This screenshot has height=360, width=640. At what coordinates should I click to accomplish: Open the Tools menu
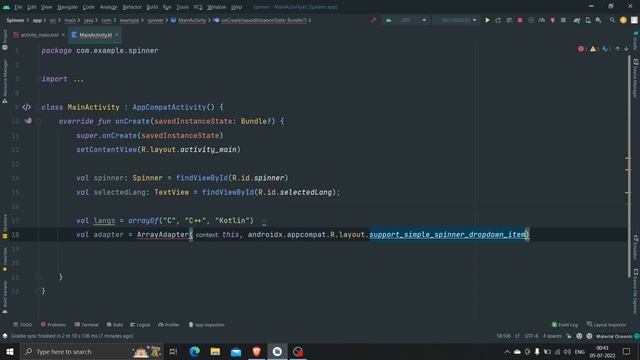[182, 7]
